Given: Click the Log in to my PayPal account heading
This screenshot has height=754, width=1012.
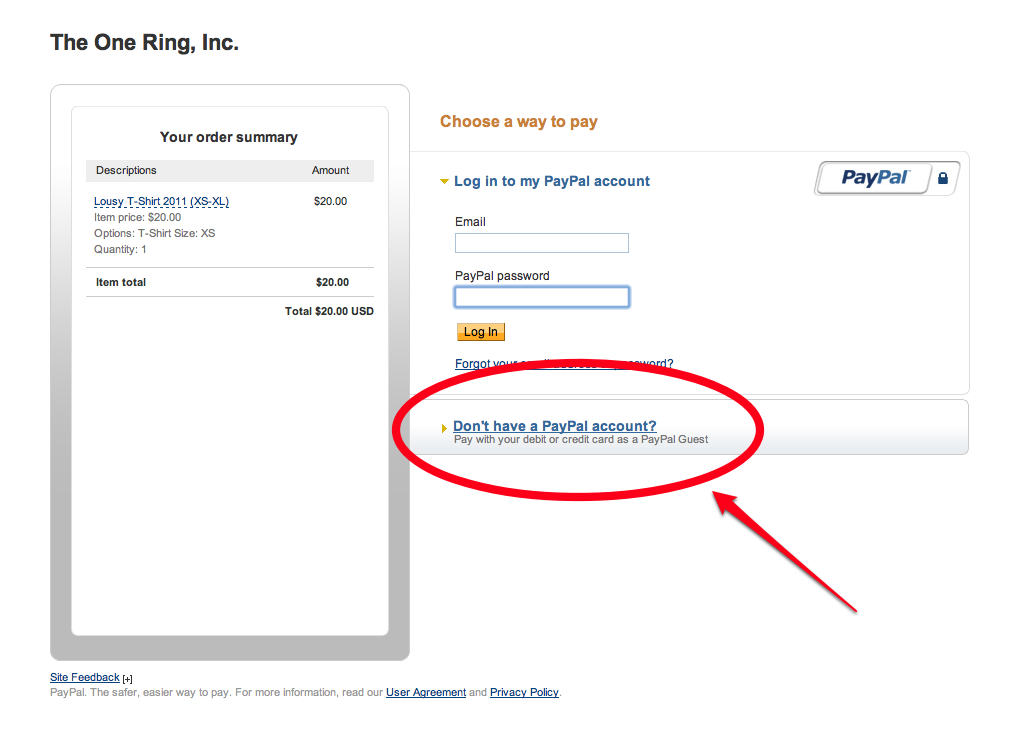Looking at the screenshot, I should coord(552,181).
